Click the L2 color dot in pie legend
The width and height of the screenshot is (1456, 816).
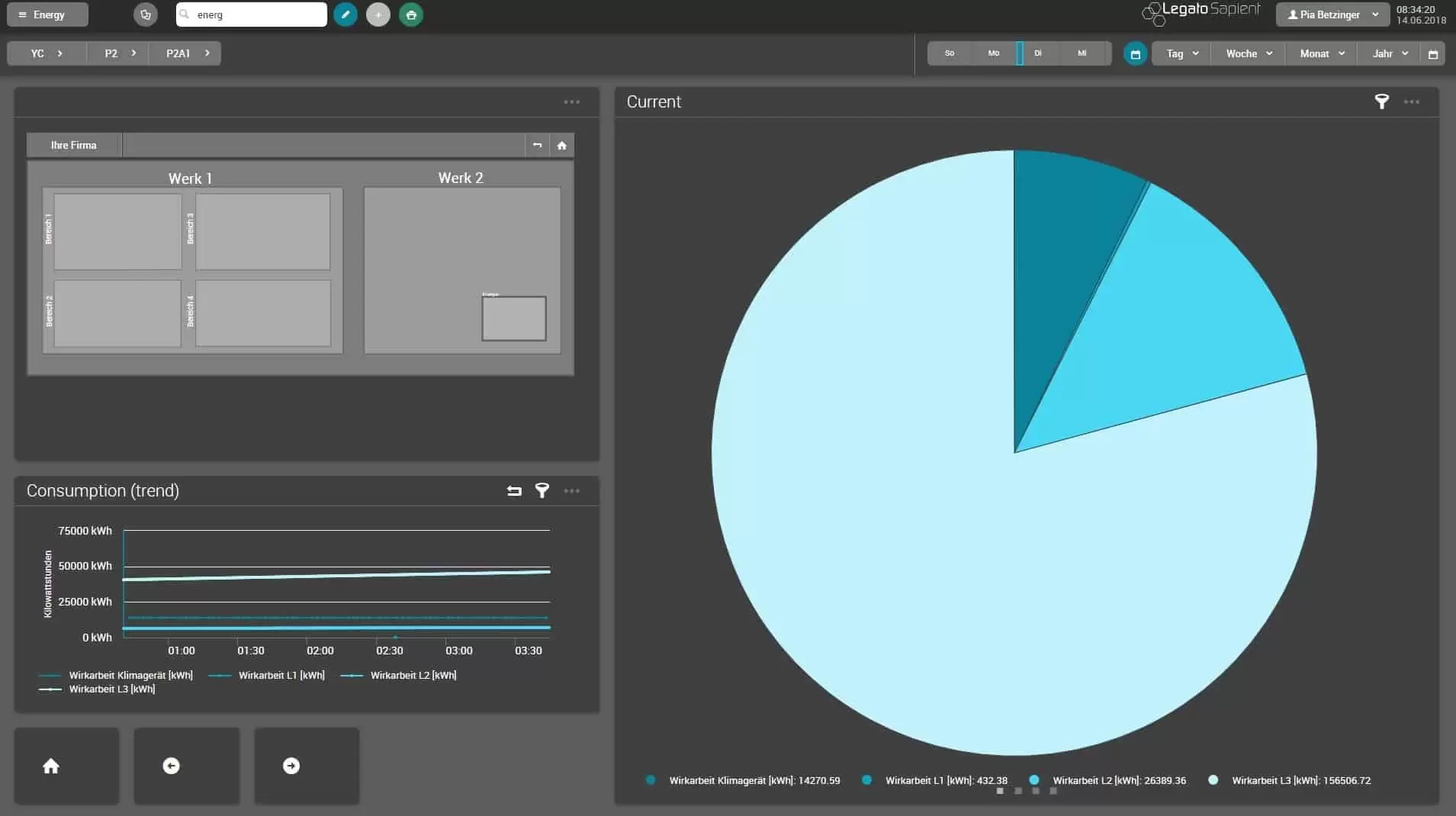point(1034,780)
